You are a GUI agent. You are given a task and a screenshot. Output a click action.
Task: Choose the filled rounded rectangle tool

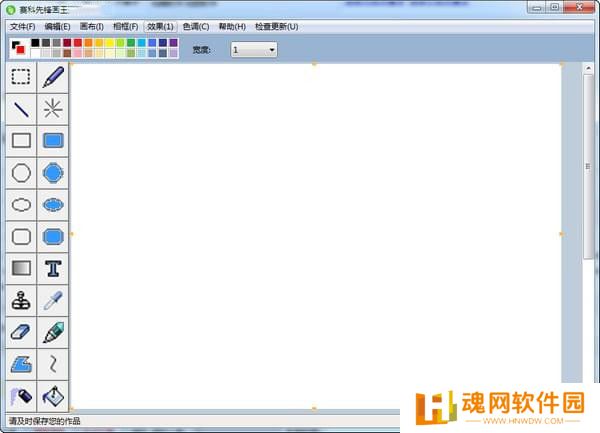53,237
